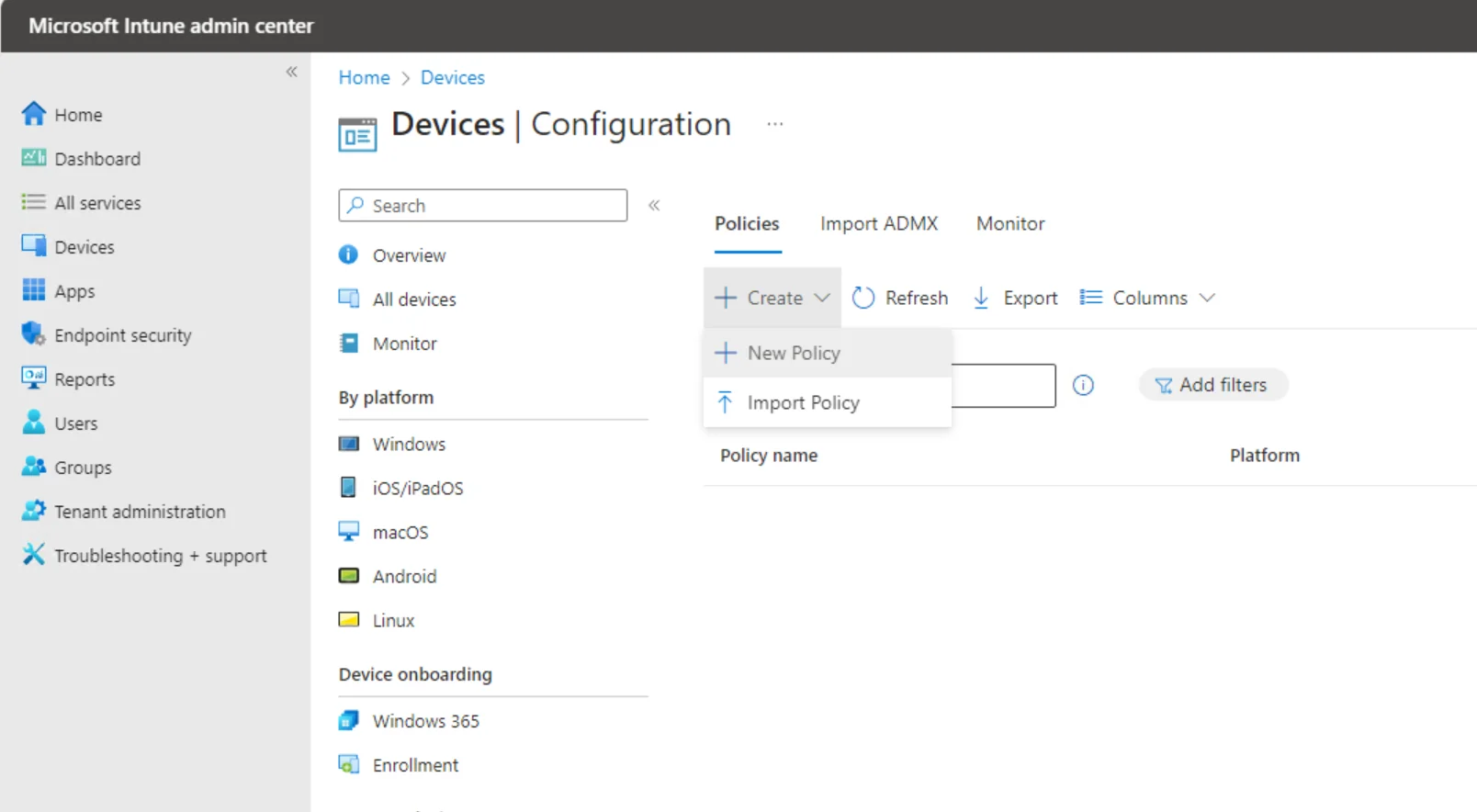Choose the Windows platform icon
Viewport: 1477px width, 812px height.
349,444
